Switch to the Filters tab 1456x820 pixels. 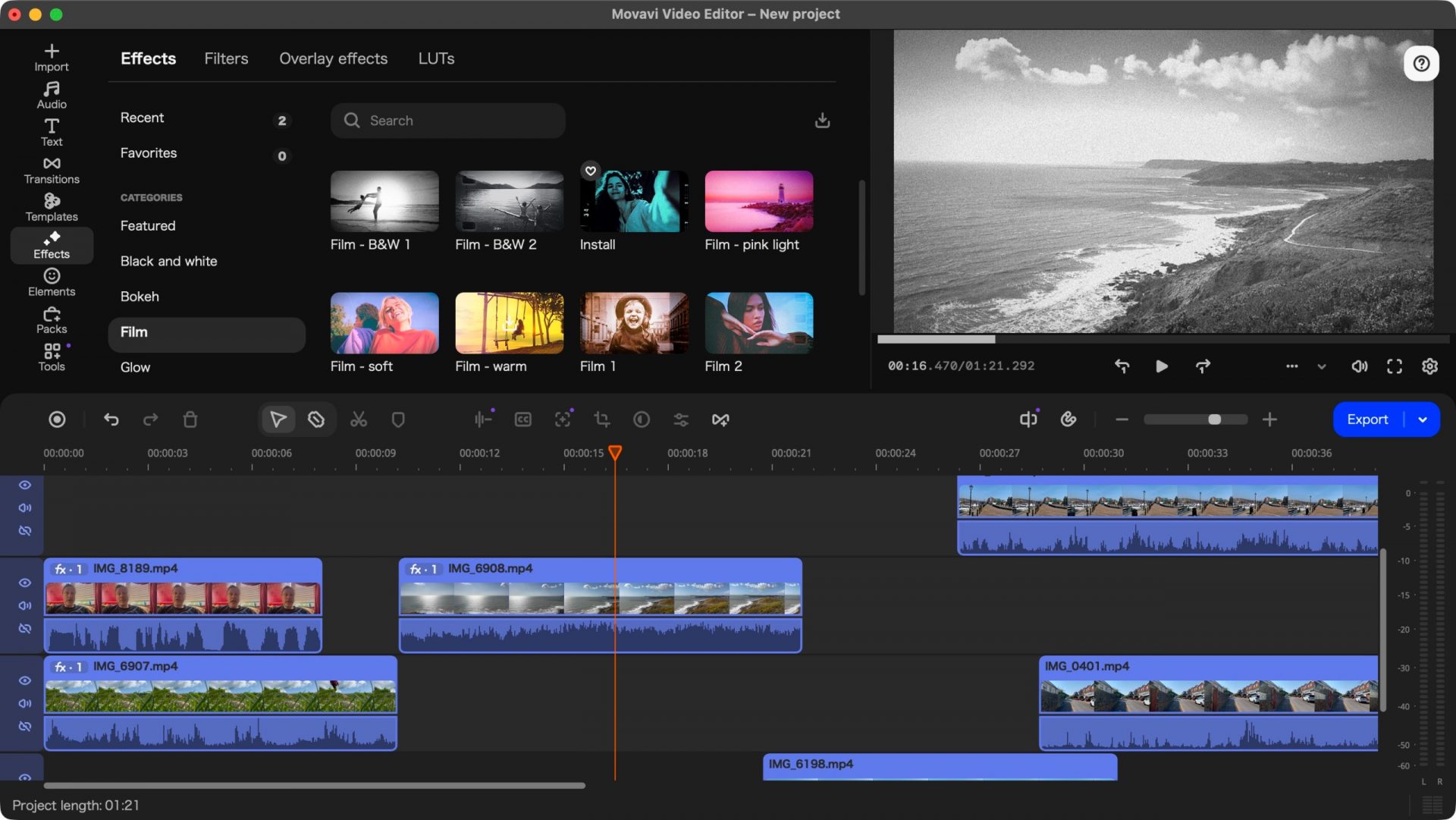tap(226, 58)
